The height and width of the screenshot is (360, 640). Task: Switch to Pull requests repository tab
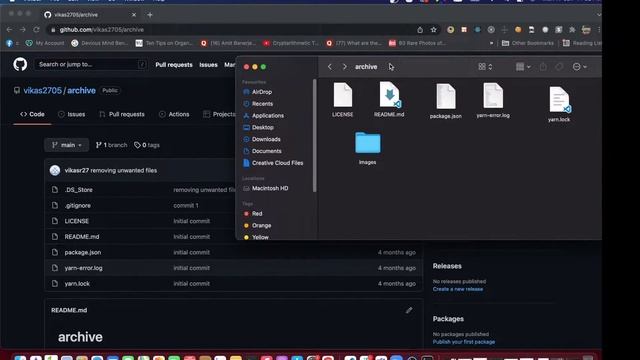click(x=122, y=114)
